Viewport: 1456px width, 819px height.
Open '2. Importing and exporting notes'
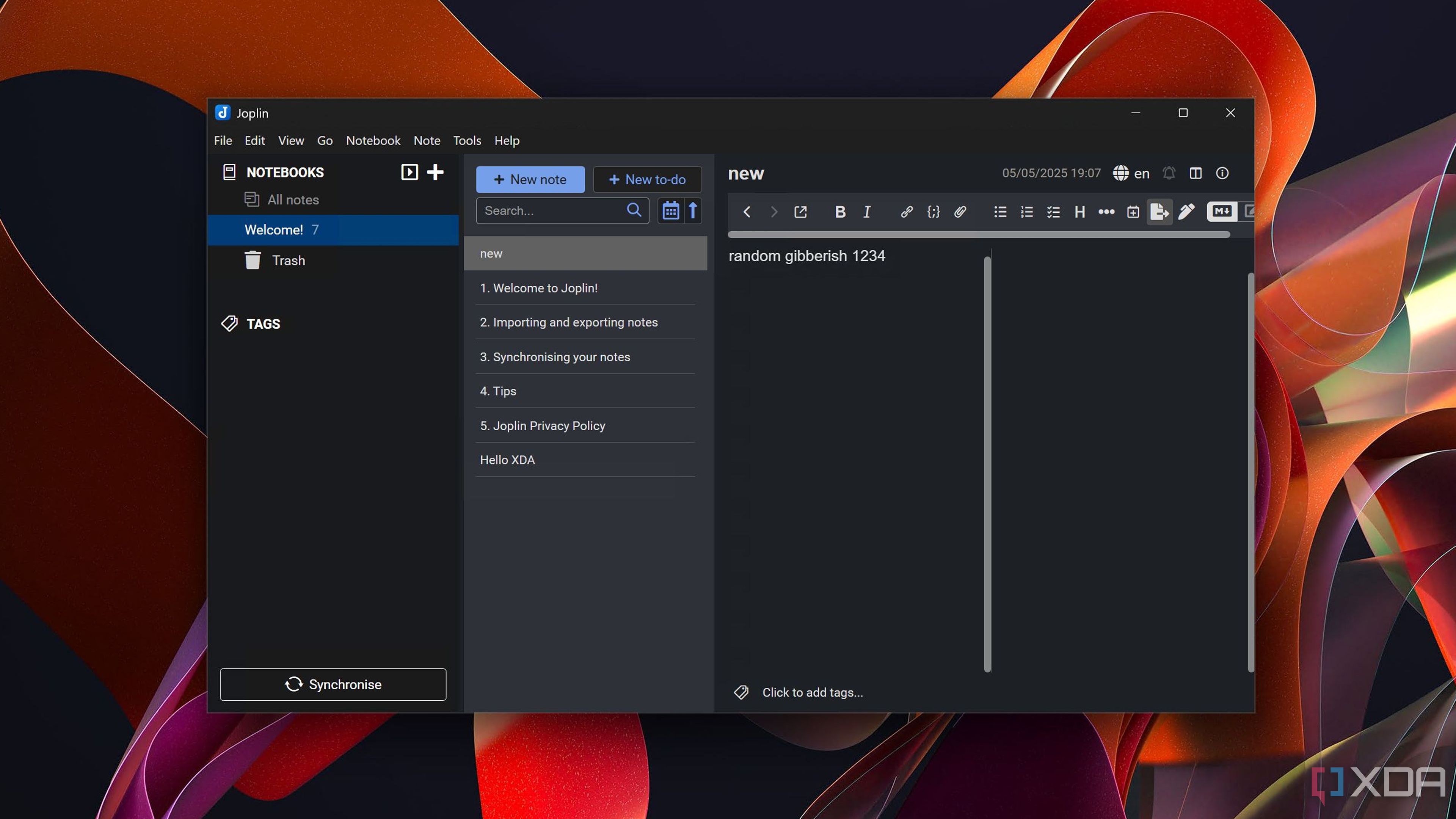pos(585,322)
